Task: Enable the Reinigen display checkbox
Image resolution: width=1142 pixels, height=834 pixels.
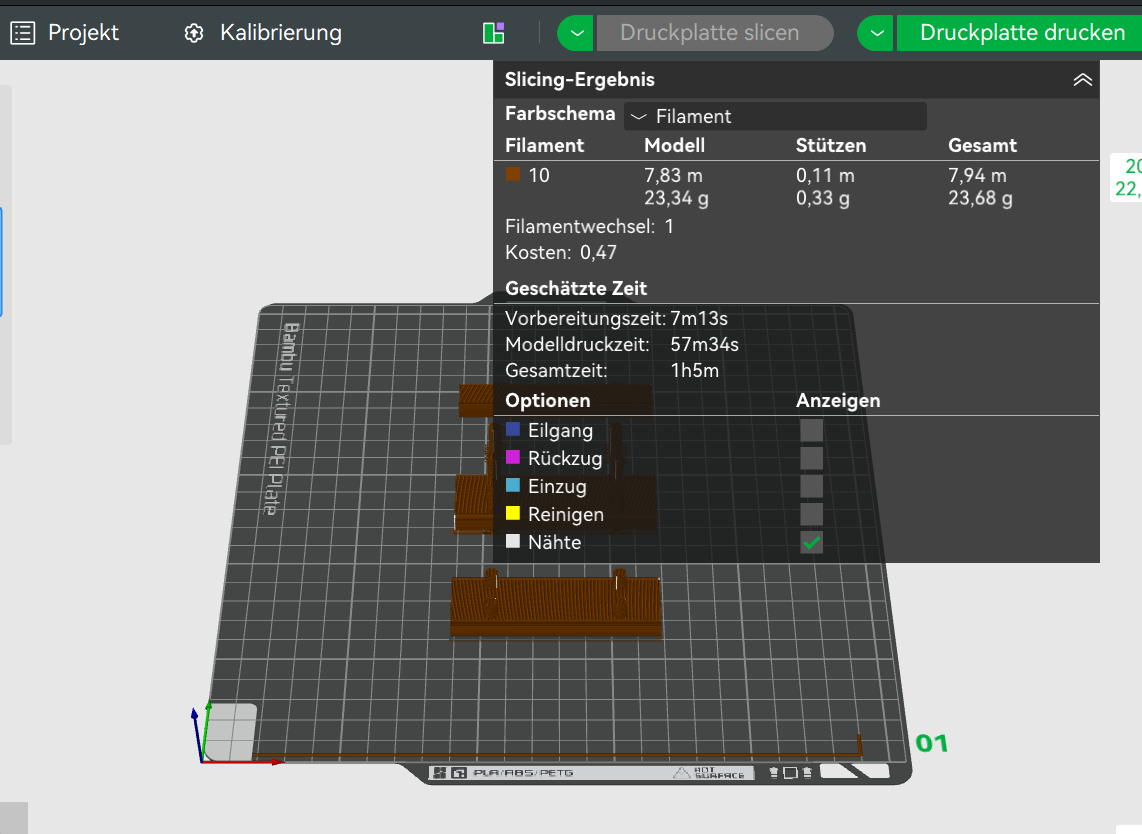Action: (x=811, y=514)
